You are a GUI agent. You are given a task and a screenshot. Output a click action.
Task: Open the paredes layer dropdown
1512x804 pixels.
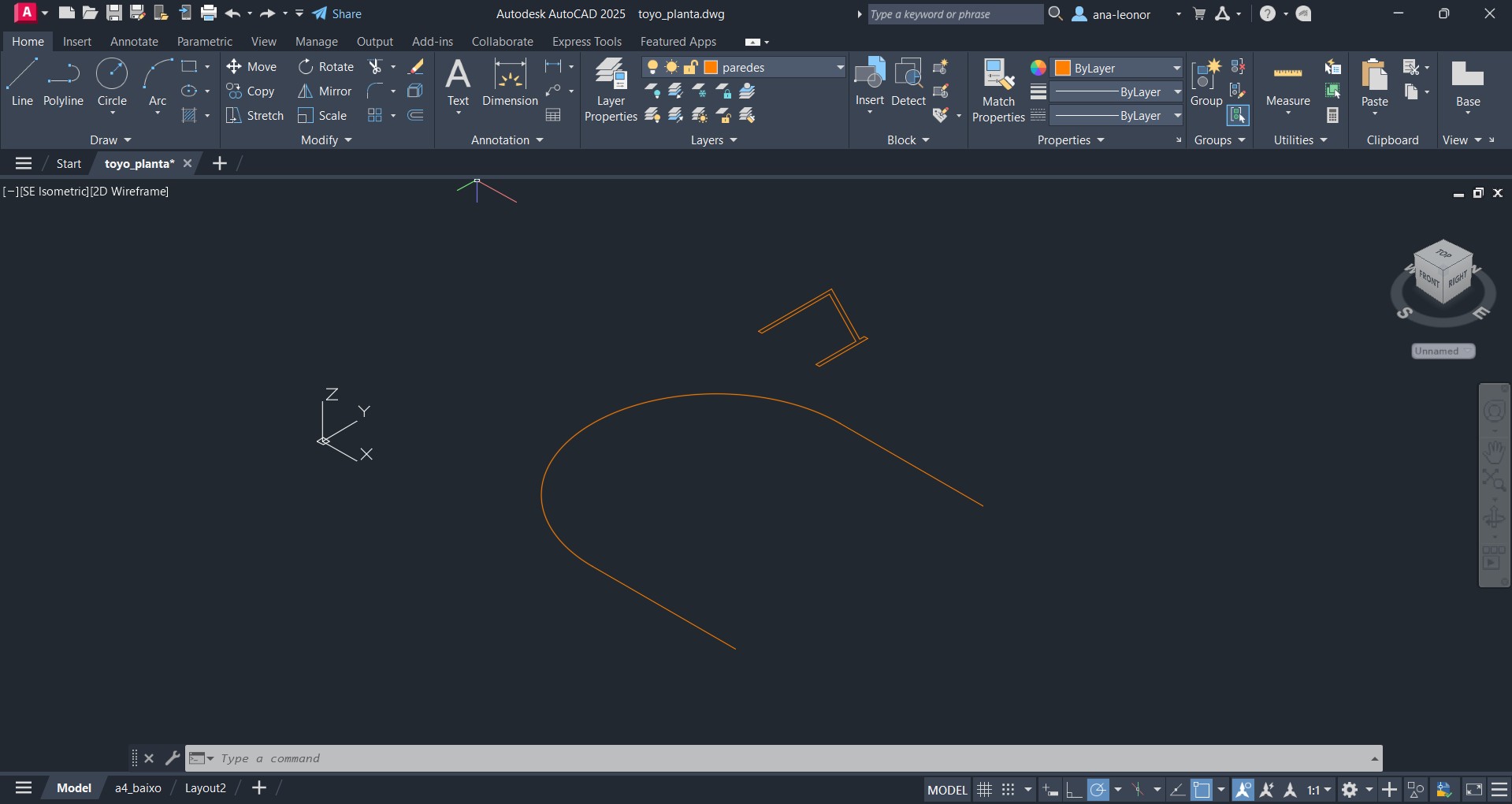click(839, 68)
